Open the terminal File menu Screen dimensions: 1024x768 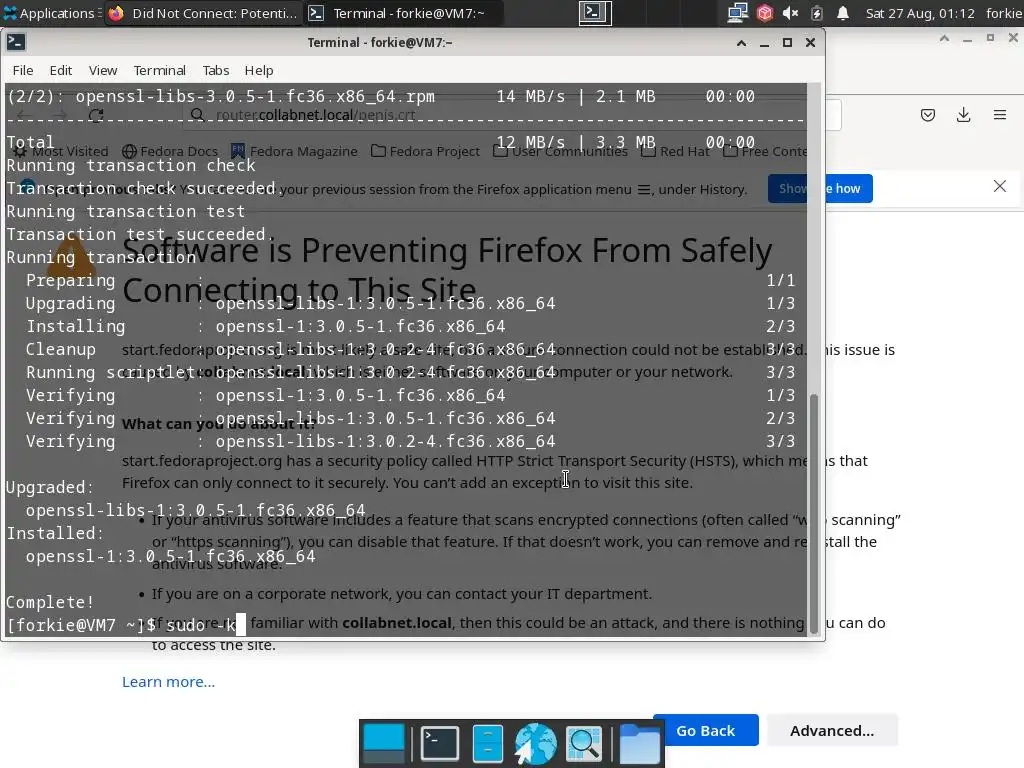23,71
